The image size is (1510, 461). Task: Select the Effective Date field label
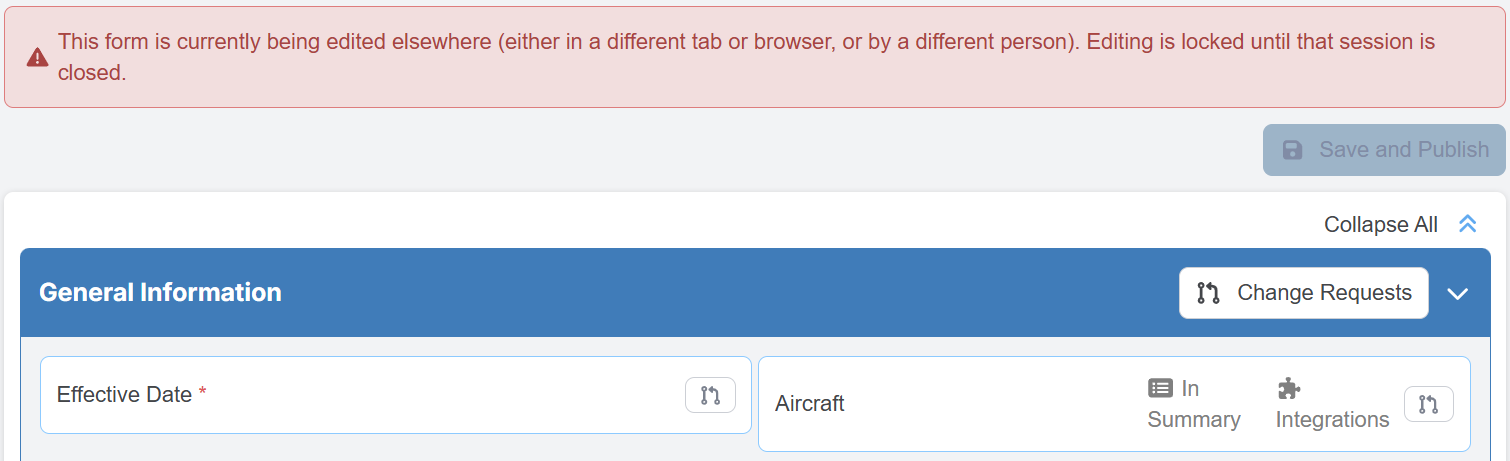[x=124, y=395]
